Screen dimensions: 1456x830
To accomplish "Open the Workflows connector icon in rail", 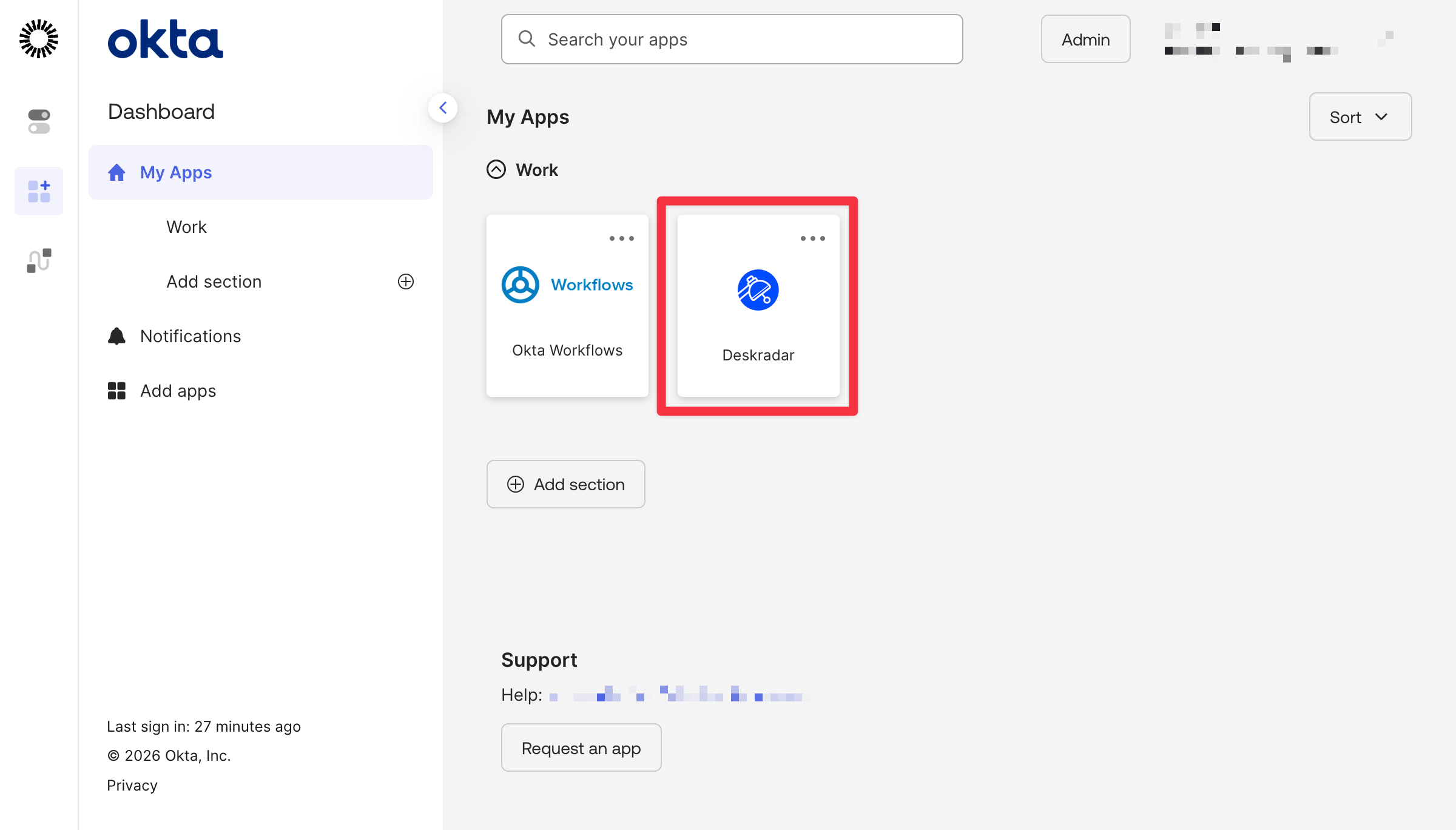I will click(39, 260).
